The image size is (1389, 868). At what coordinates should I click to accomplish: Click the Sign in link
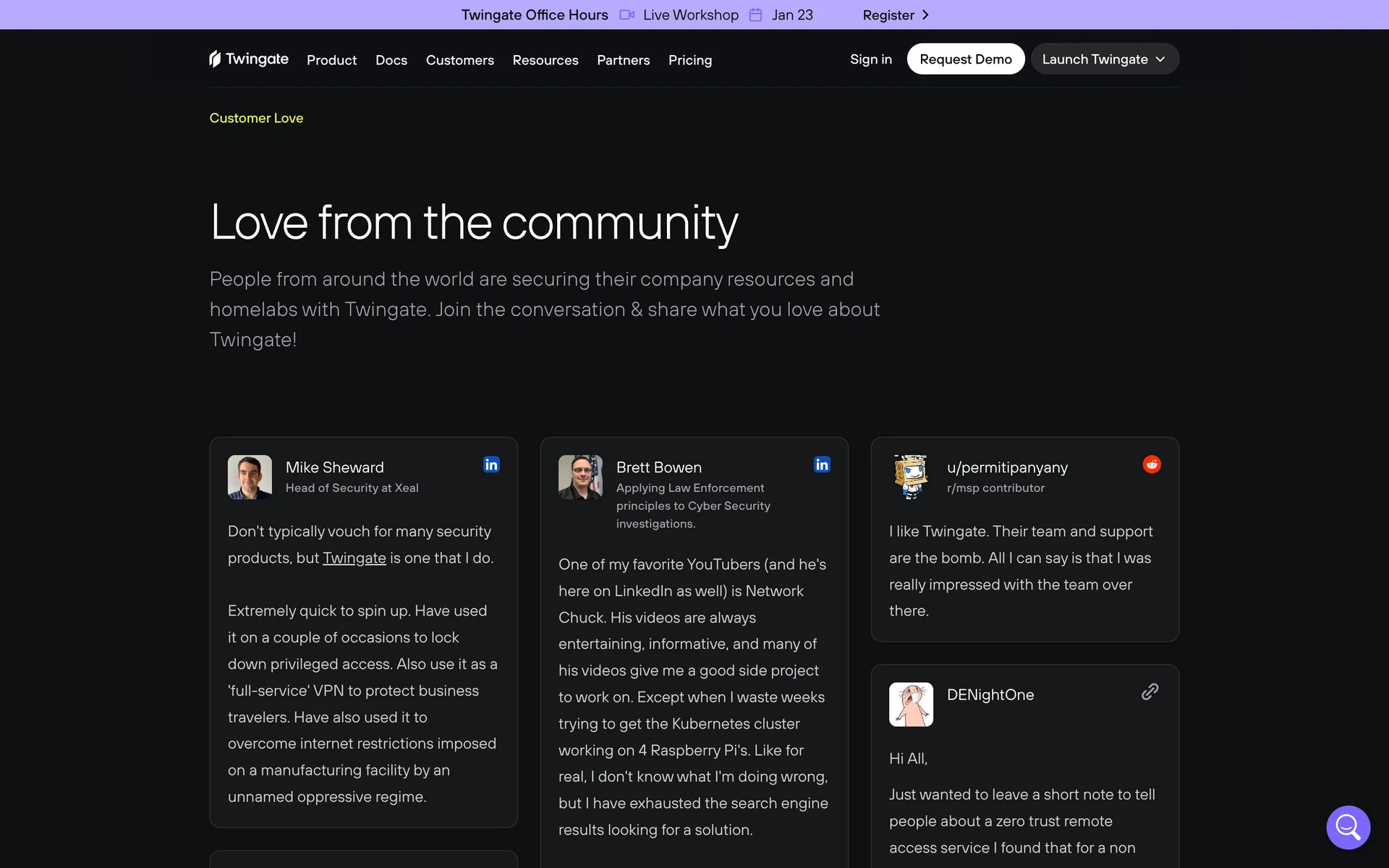tap(870, 59)
